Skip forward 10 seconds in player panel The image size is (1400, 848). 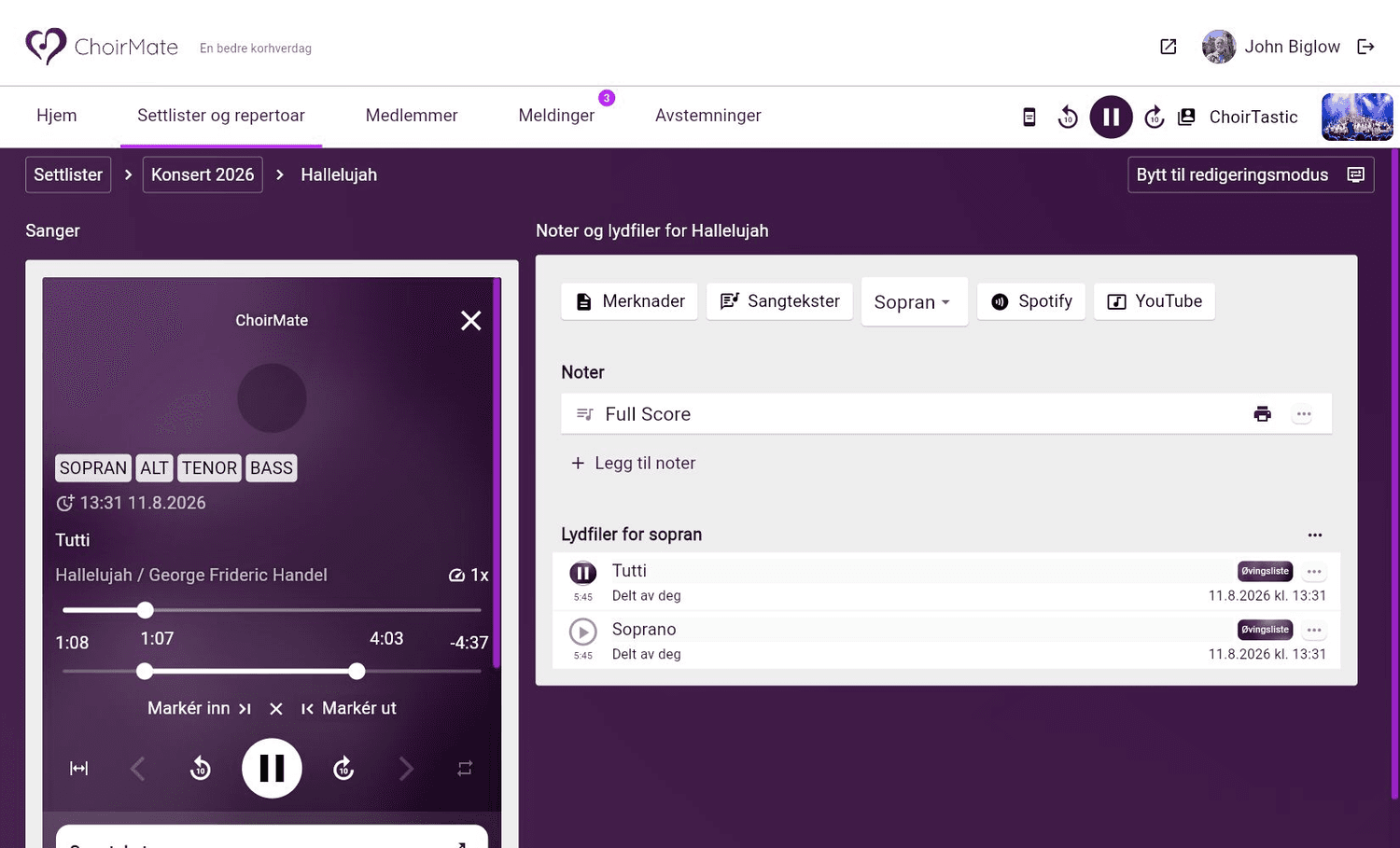(x=343, y=769)
